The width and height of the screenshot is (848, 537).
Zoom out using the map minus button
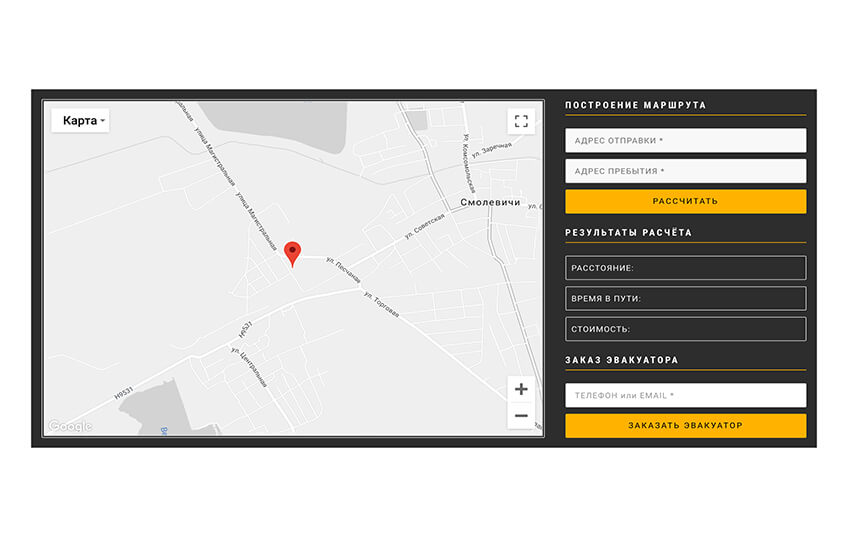click(520, 416)
